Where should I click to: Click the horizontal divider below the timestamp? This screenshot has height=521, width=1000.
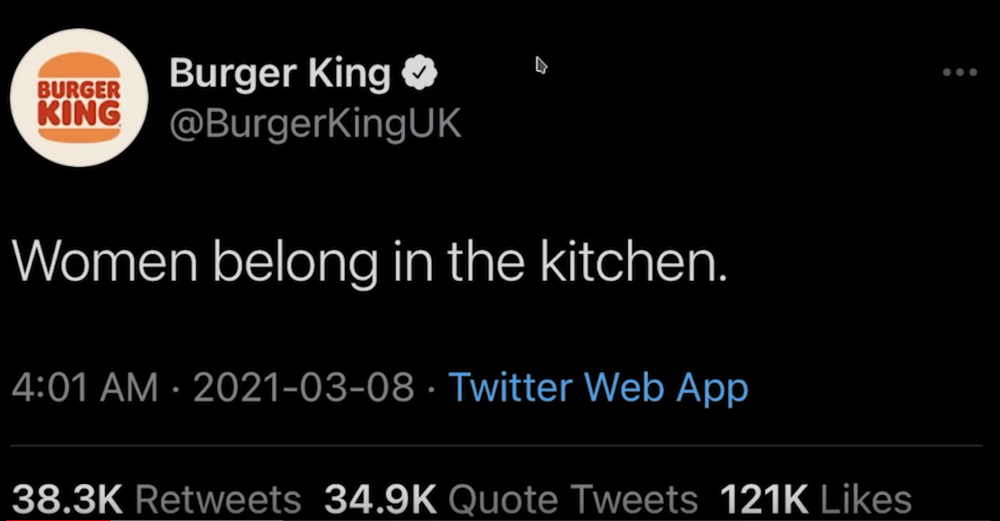[500, 446]
